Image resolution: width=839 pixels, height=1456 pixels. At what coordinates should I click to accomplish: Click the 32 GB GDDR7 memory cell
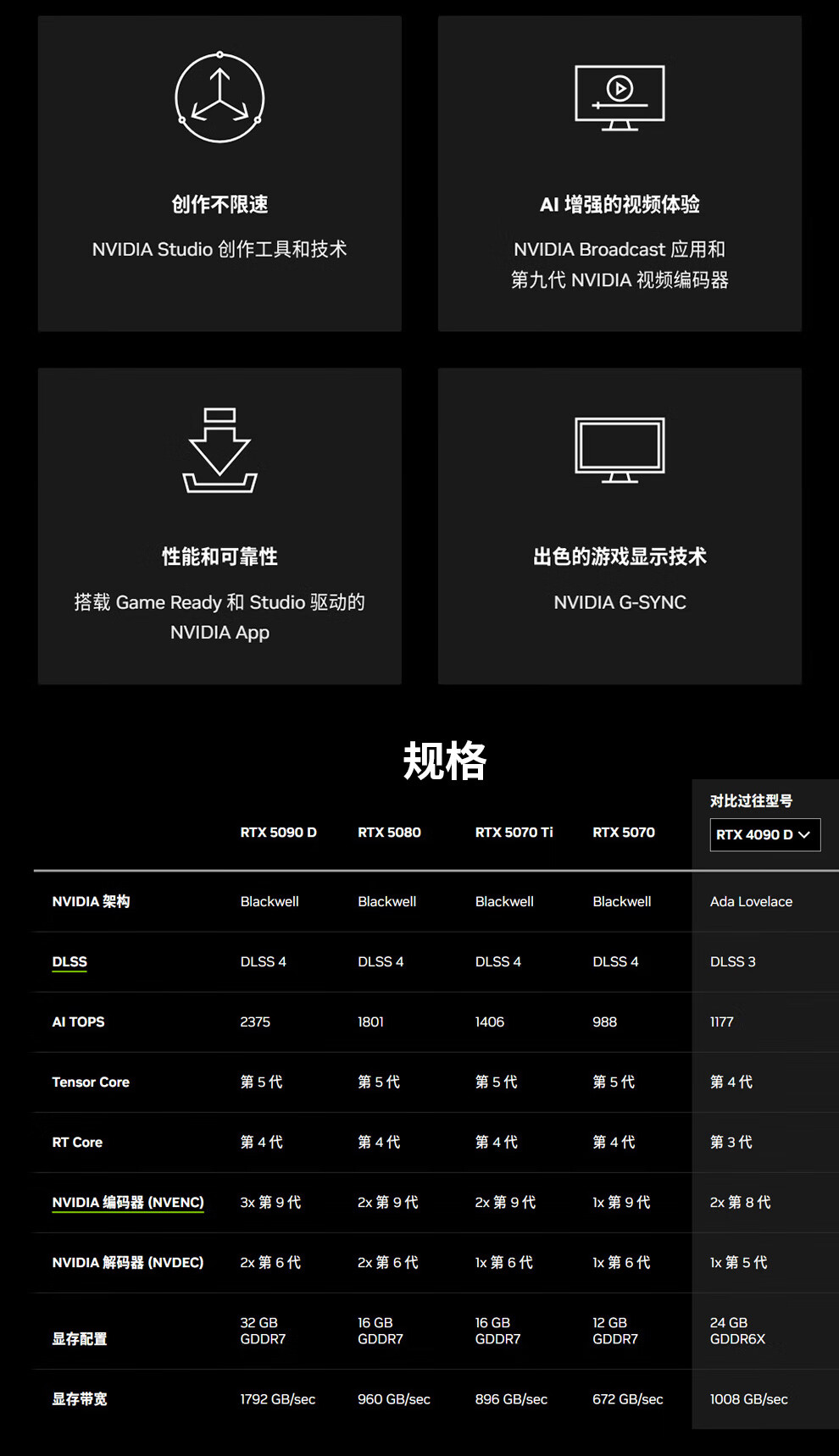click(263, 1331)
